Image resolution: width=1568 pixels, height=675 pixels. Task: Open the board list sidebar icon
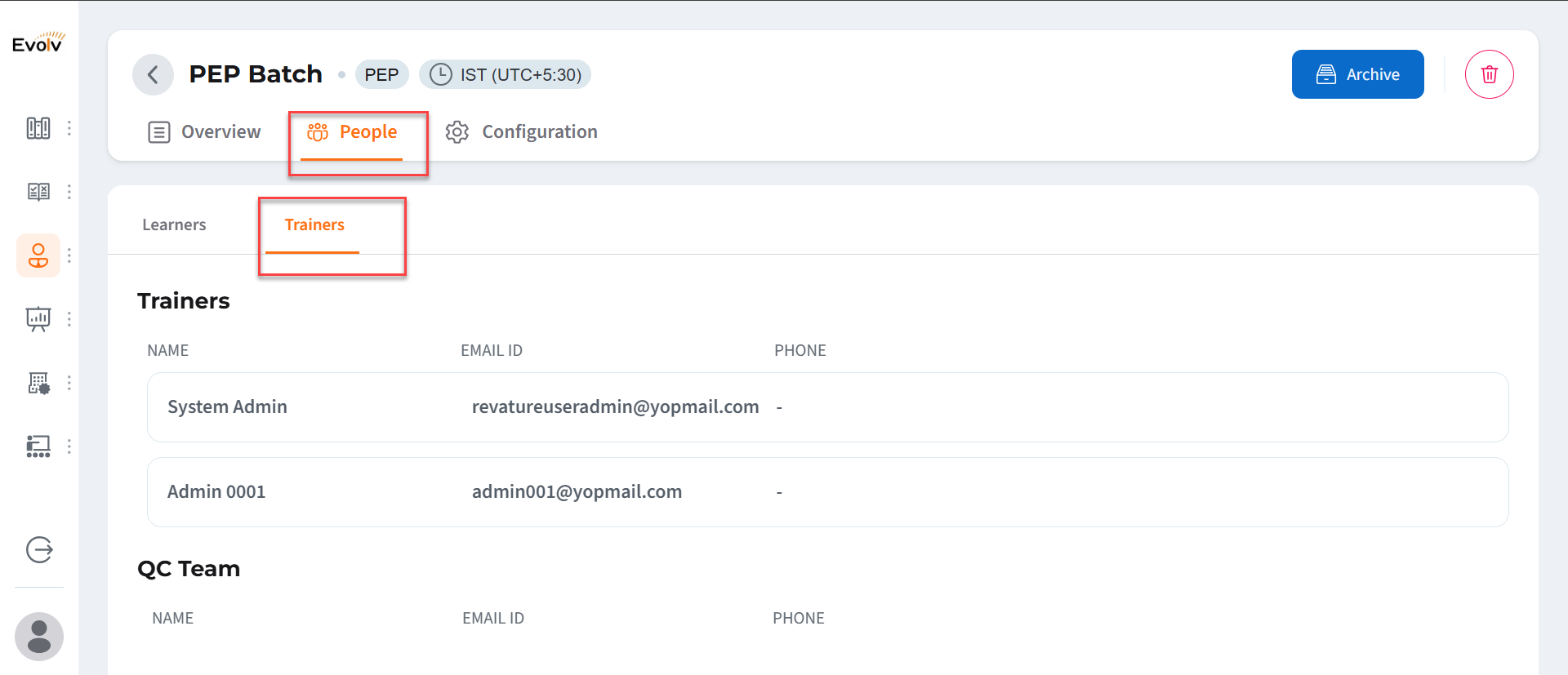tap(38, 446)
